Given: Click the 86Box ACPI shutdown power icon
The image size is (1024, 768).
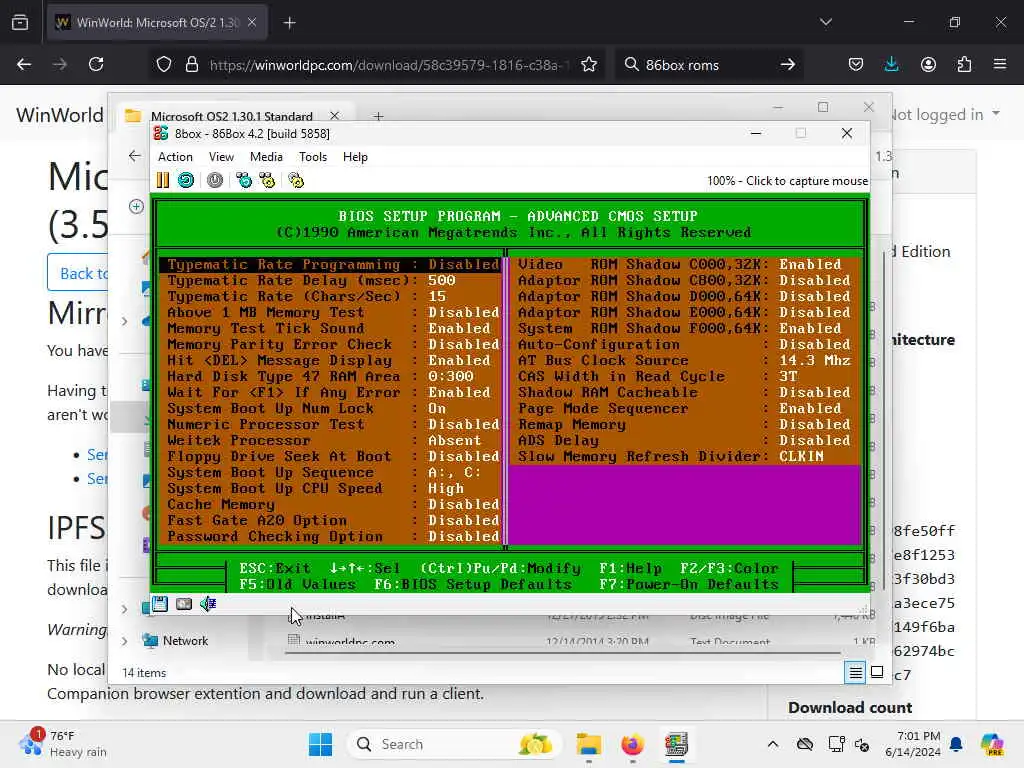Looking at the screenshot, I should coord(215,180).
